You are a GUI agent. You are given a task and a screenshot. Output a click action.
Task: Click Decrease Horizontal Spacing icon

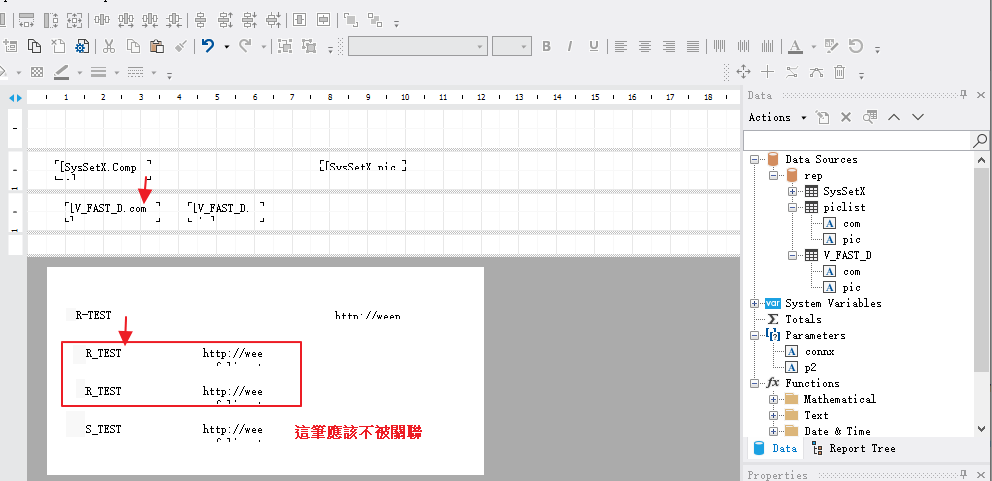pyautogui.click(x=150, y=20)
